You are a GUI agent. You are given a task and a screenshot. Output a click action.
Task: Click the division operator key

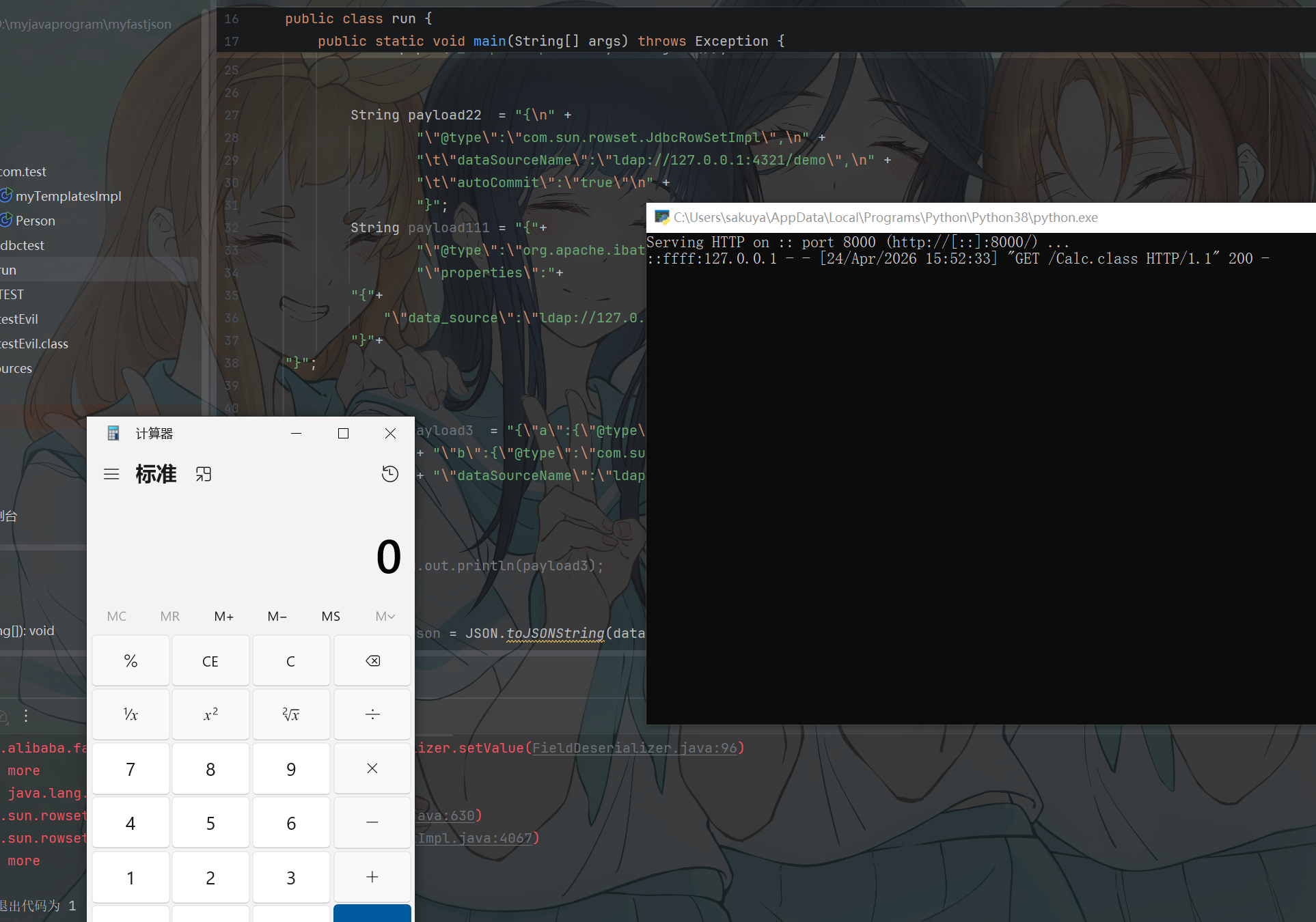tap(372, 714)
